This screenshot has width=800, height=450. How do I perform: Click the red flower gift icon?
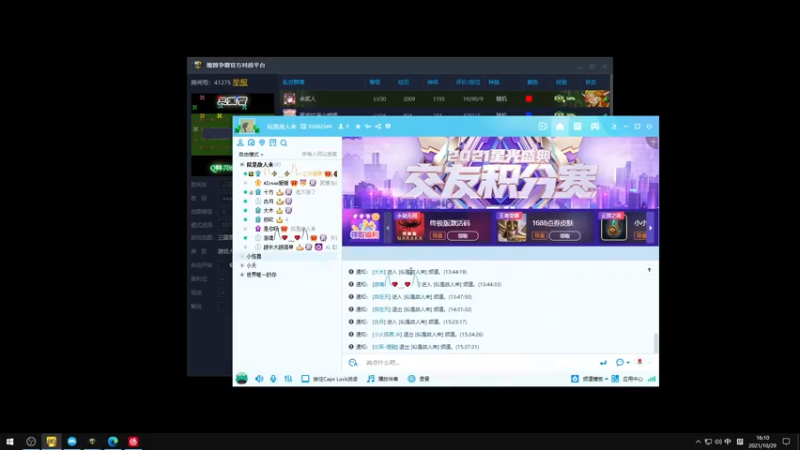[639, 362]
